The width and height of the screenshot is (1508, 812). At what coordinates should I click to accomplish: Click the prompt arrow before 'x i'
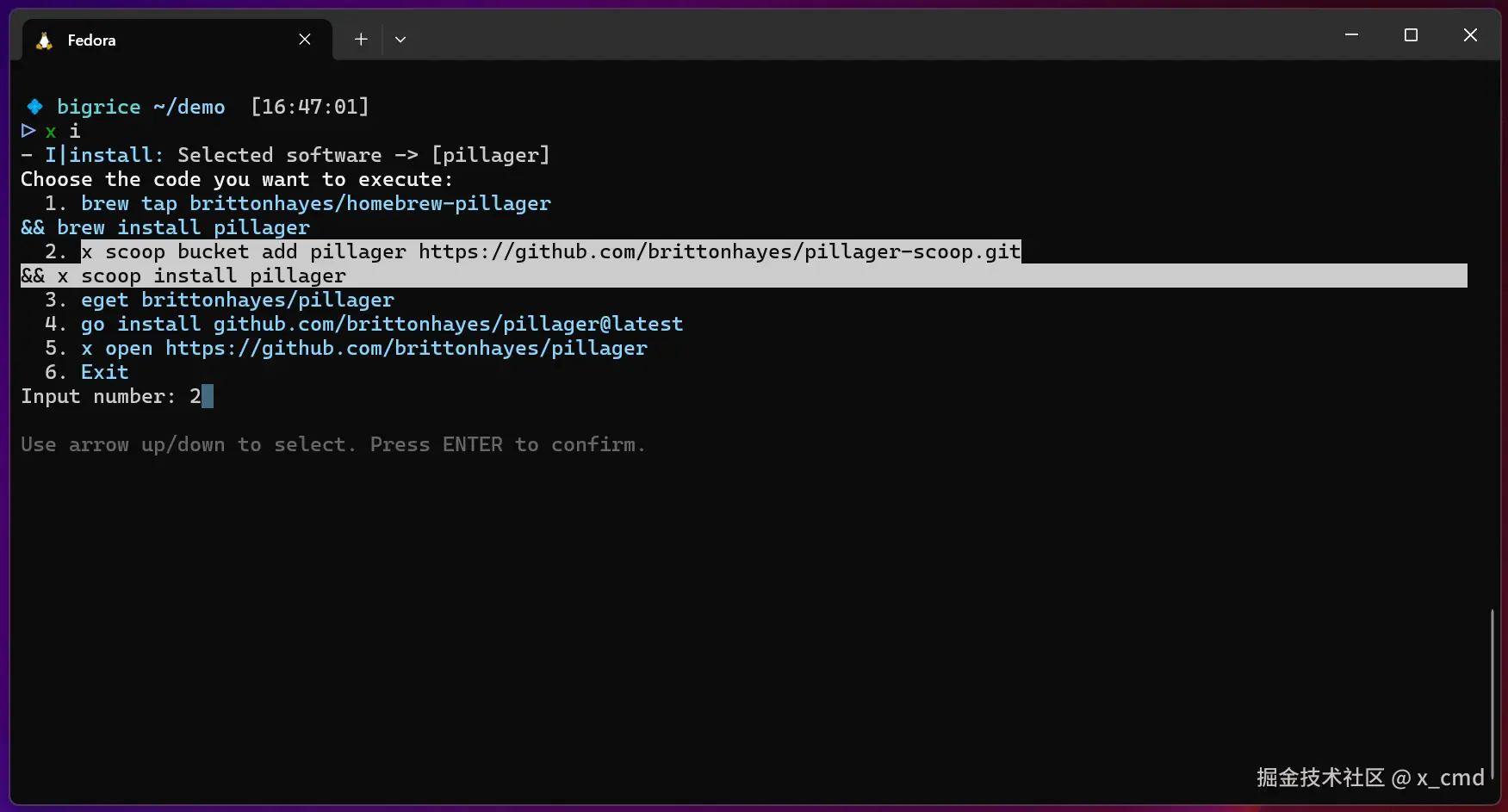pos(28,131)
